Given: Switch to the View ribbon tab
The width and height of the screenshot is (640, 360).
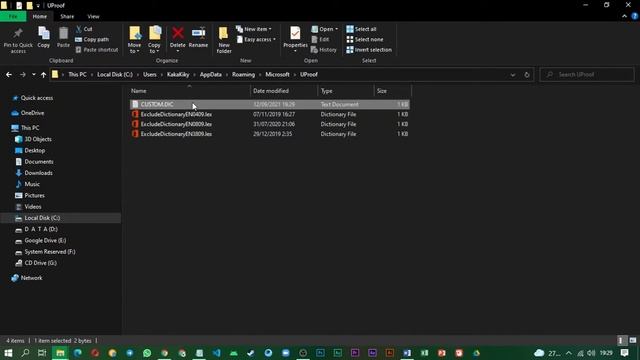Looking at the screenshot, I should 93,16.
